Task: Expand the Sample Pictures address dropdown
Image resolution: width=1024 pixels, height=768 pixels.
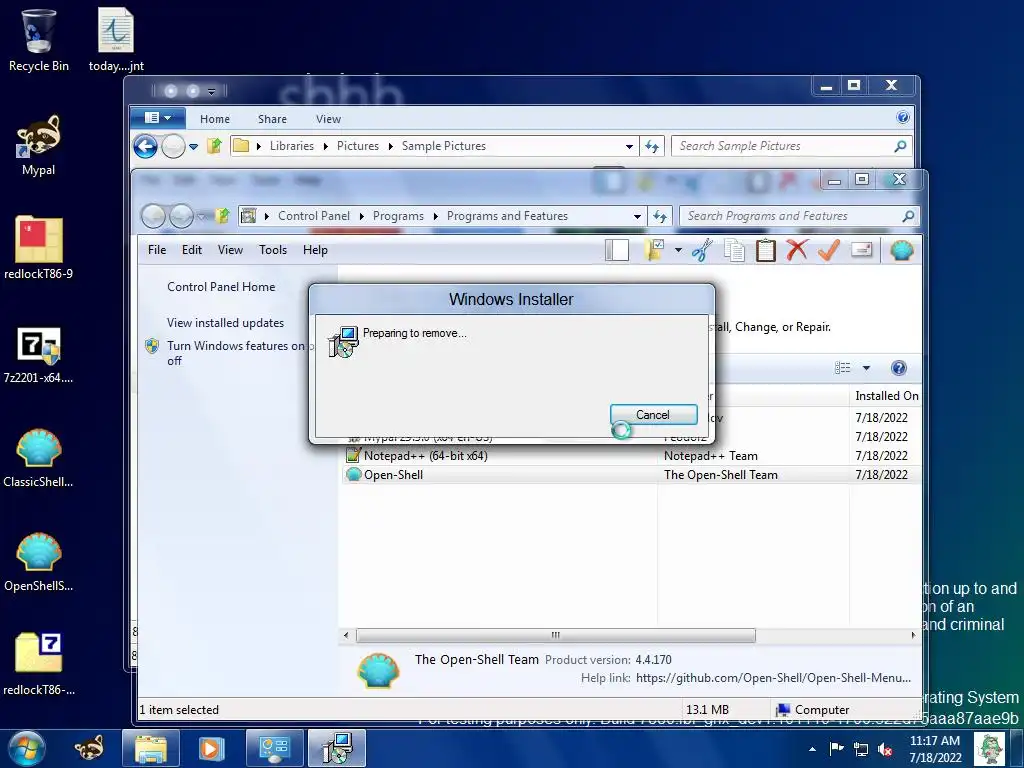Action: 630,146
